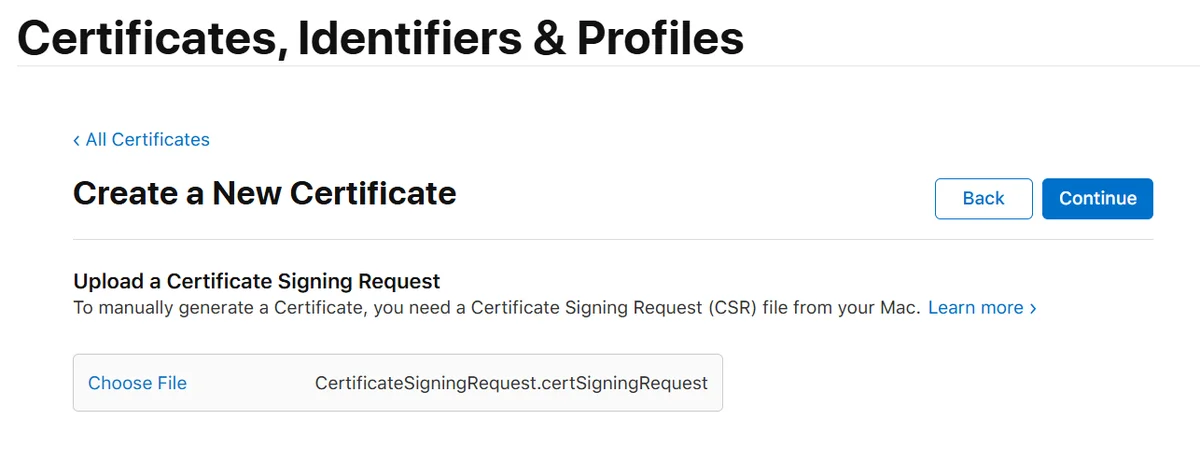
Task: Click the back chevron before All Certificates
Action: [77, 140]
